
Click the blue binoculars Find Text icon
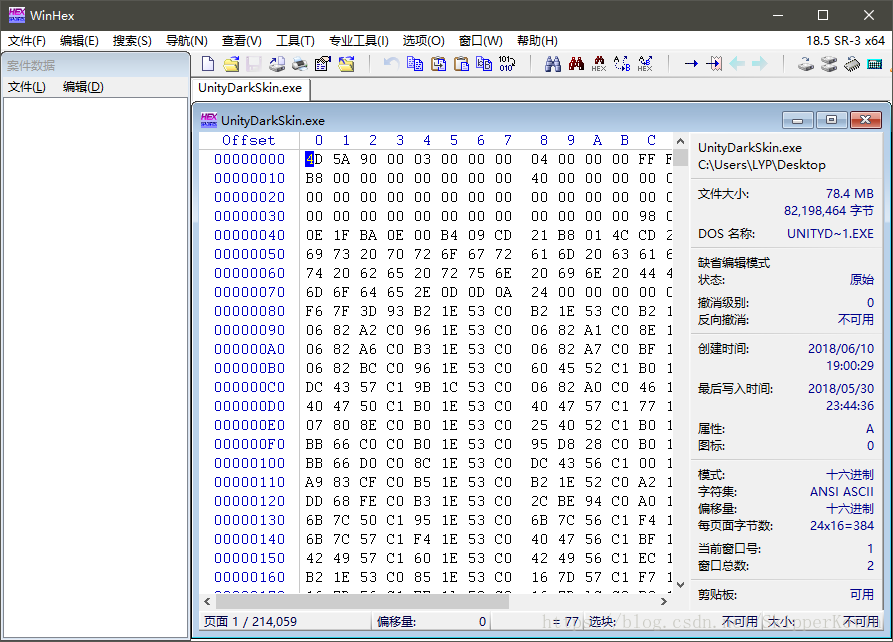point(552,63)
